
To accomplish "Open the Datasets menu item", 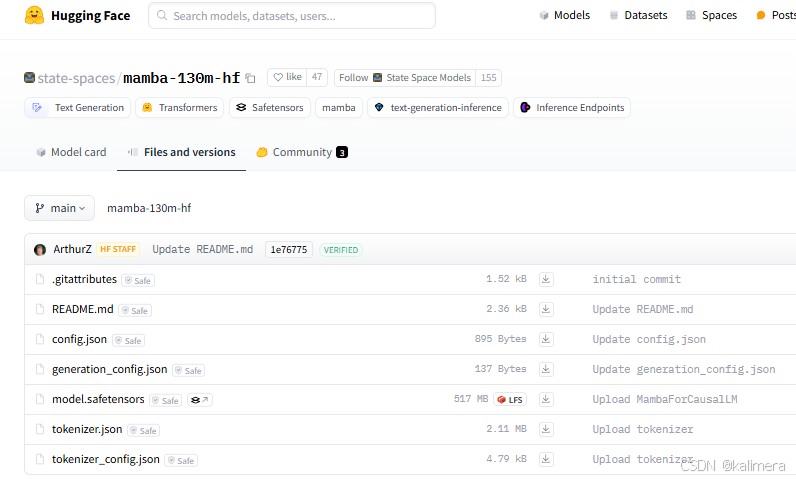I will 638,15.
